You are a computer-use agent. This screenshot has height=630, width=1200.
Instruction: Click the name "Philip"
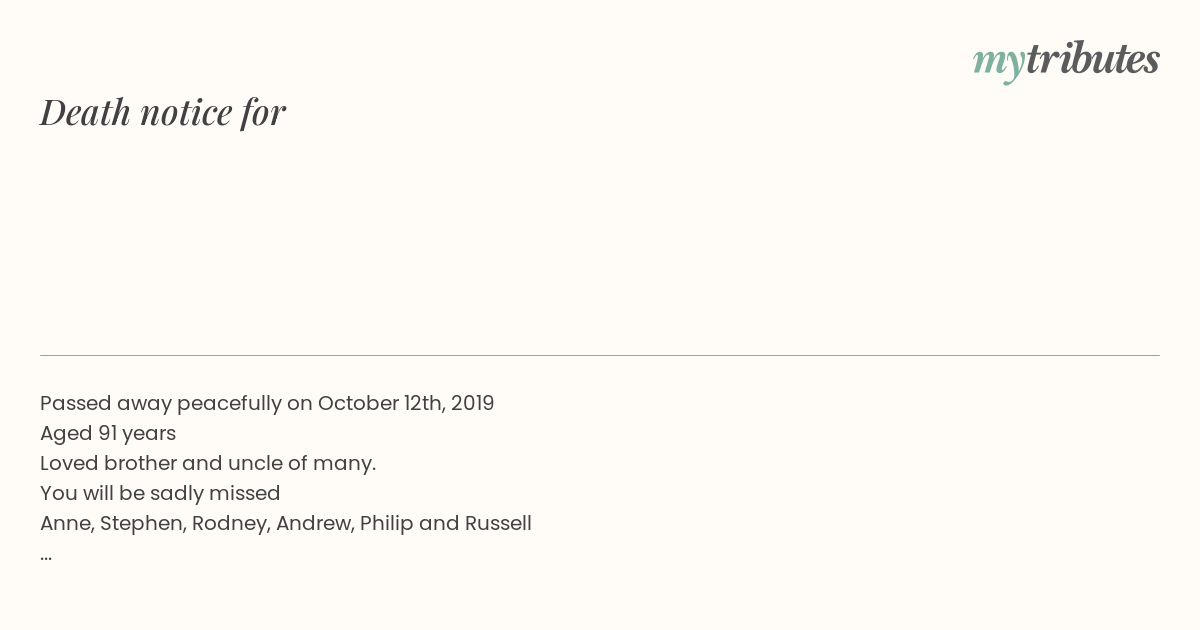[386, 524]
